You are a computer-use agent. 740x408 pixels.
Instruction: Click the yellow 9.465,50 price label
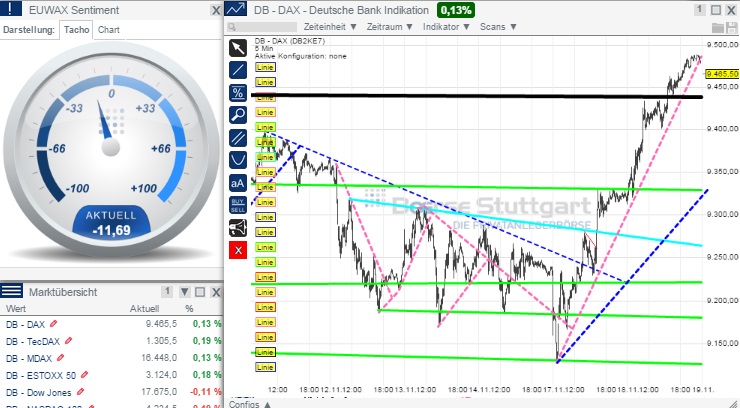pyautogui.click(x=722, y=74)
